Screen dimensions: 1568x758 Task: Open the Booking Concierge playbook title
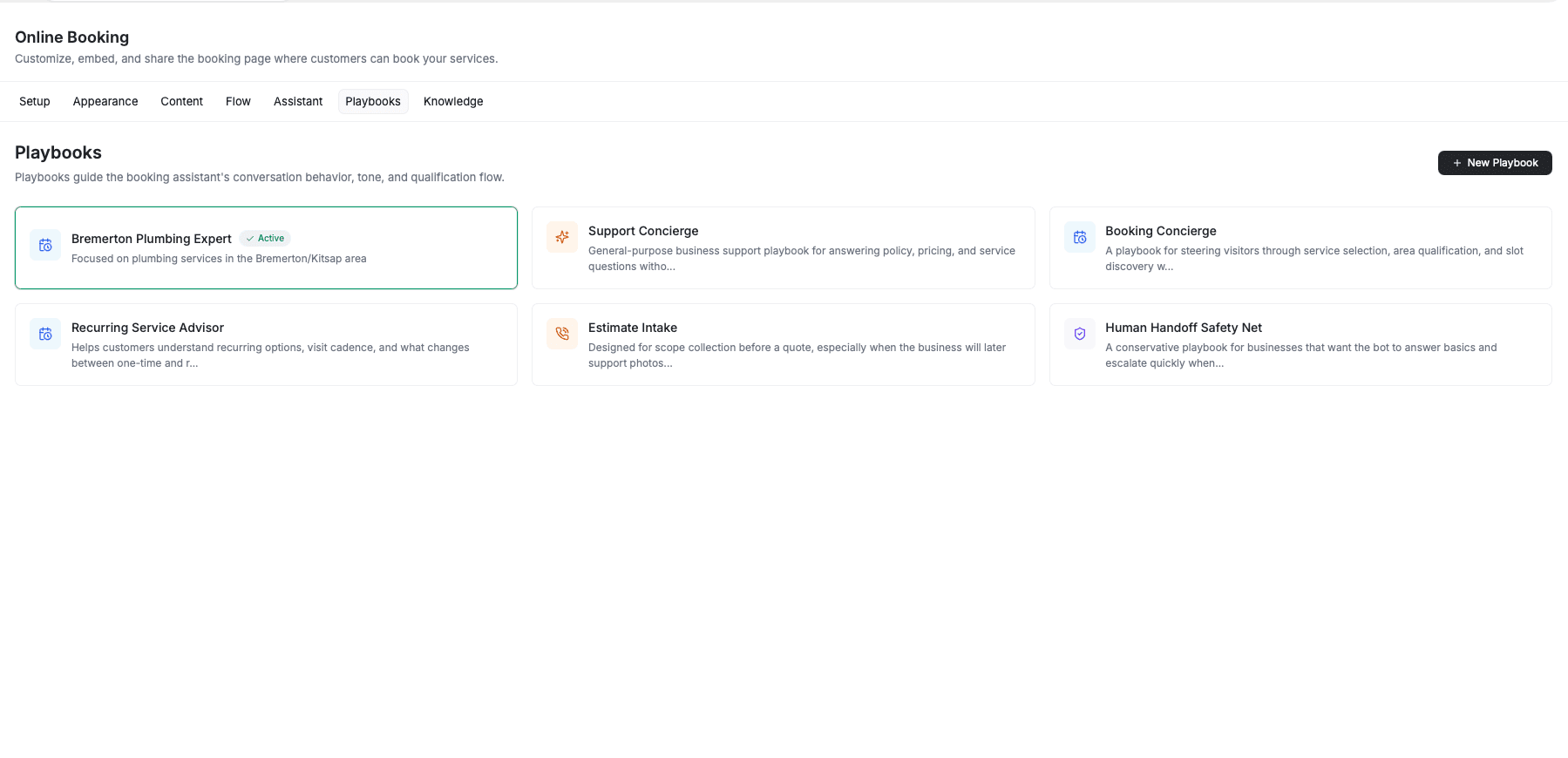click(x=1160, y=231)
